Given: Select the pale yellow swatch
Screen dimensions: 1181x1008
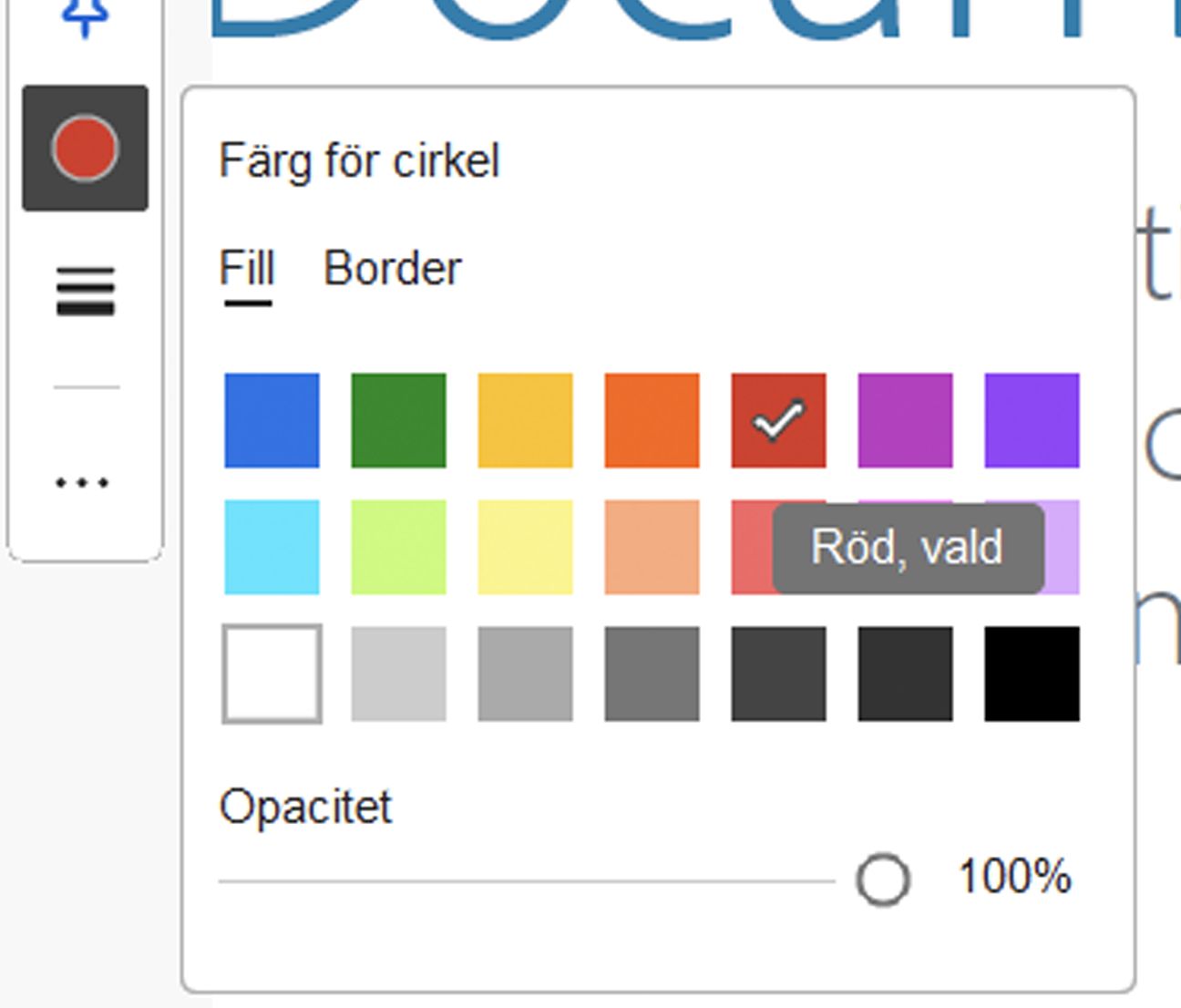Looking at the screenshot, I should point(525,547).
